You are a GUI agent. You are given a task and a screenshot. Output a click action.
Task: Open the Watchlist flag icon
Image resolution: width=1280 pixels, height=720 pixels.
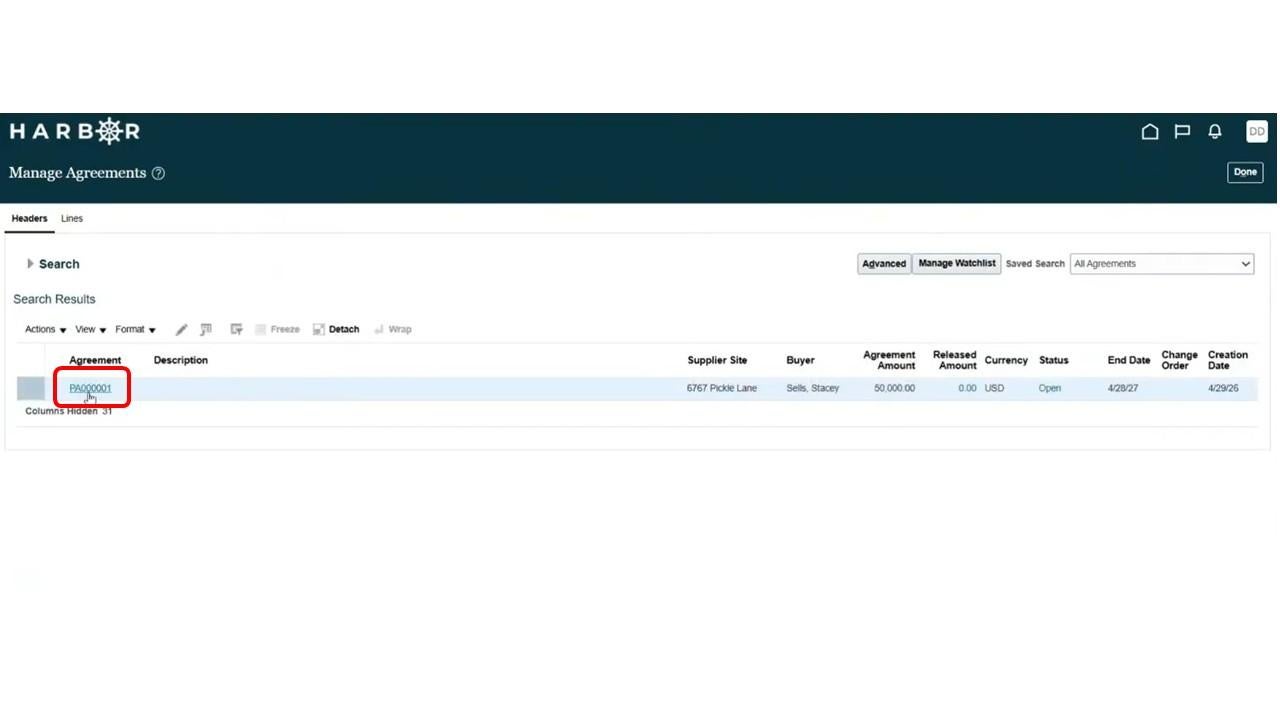click(1182, 132)
